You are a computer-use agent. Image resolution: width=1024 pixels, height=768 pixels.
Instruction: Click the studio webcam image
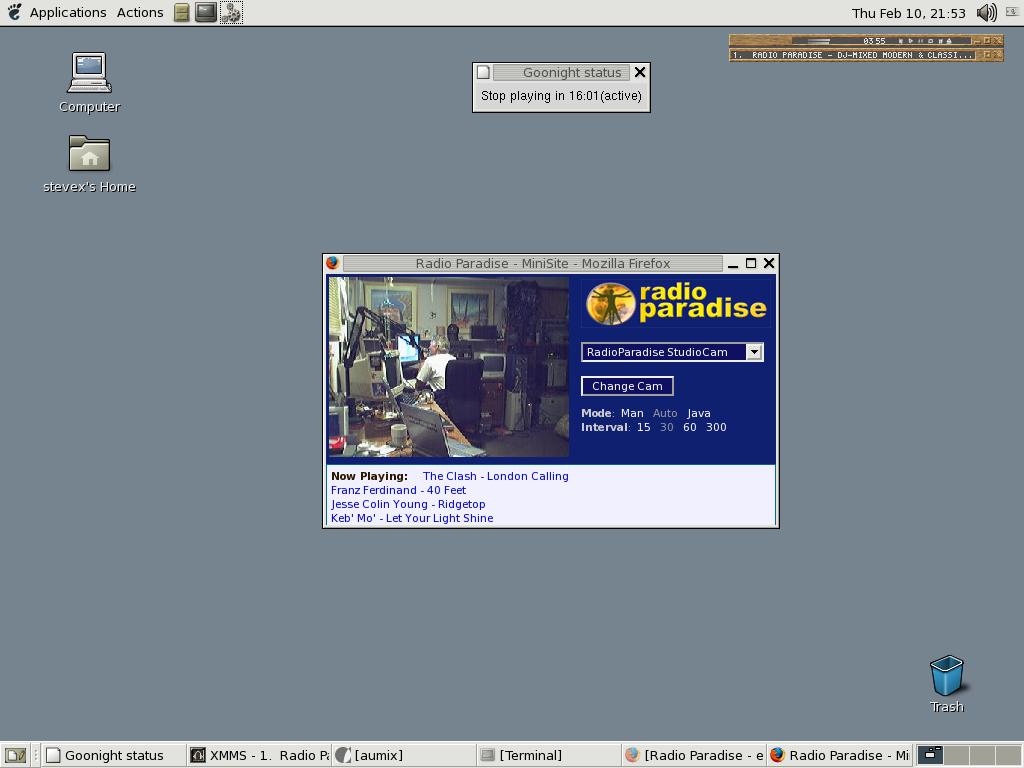[x=449, y=367]
